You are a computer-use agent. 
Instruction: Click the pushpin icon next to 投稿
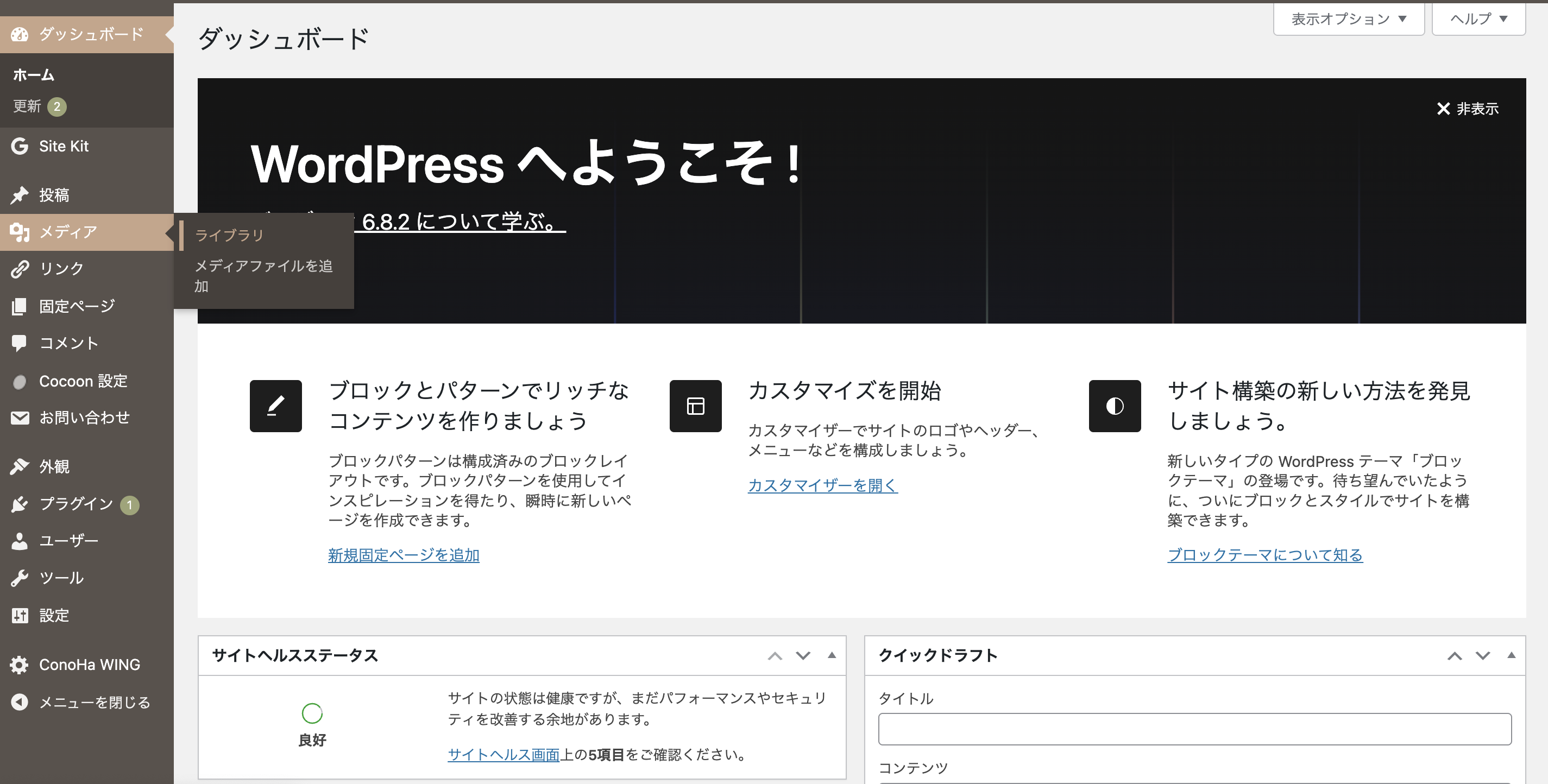tap(19, 195)
